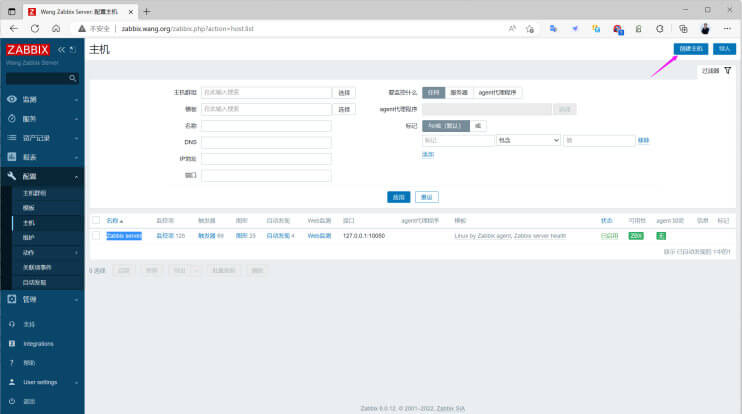Viewport: 742px width, 414px height.
Task: Sort the table by the 名称 column header
Action: (115, 220)
